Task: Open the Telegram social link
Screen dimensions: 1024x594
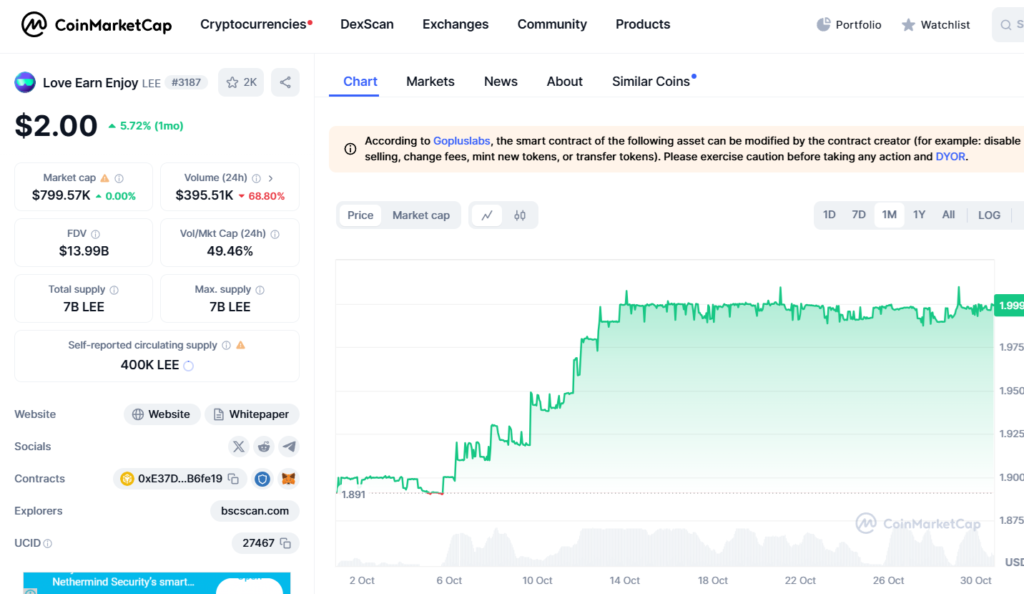Action: tap(289, 446)
